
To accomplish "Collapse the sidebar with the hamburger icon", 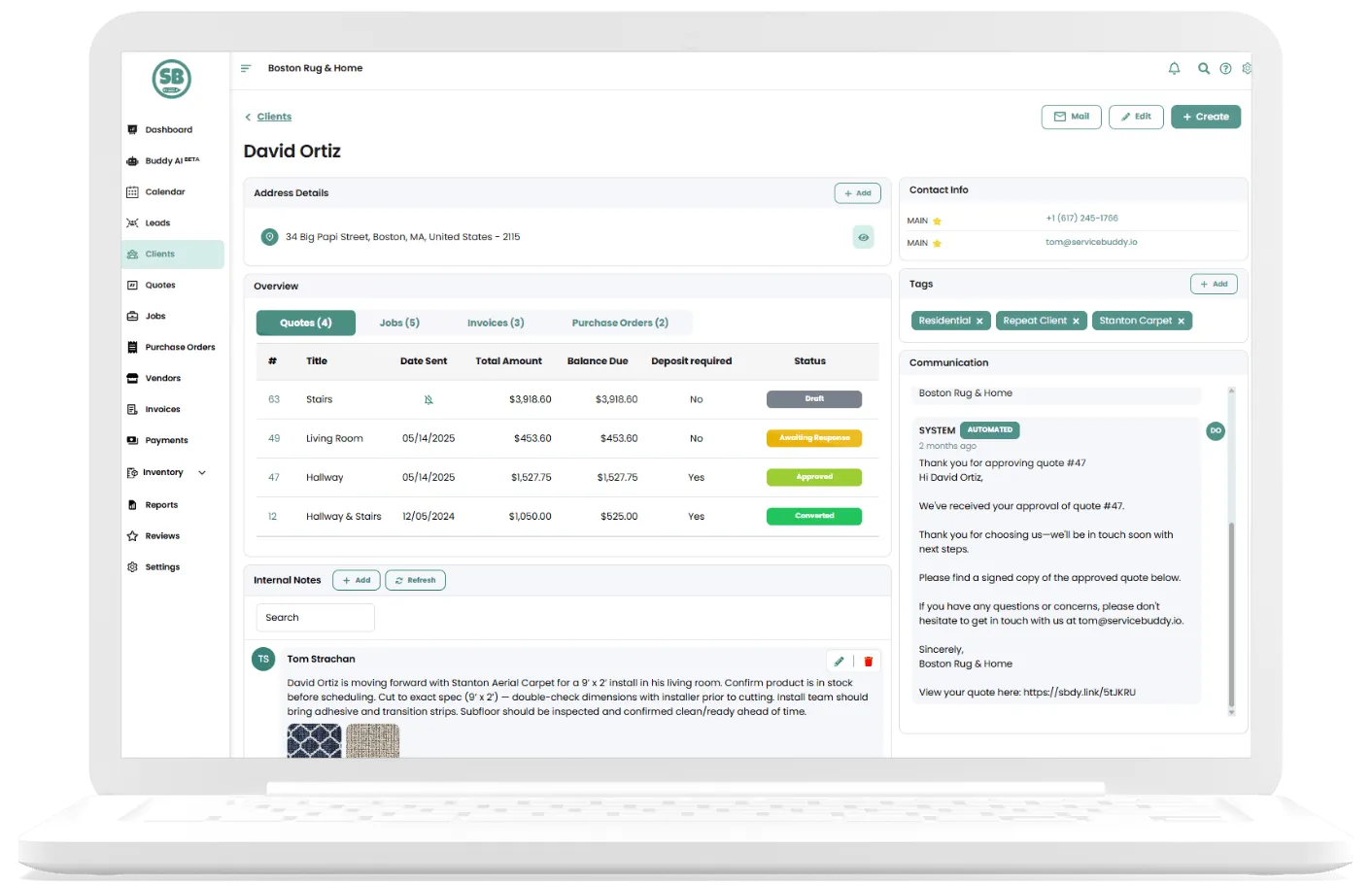I will click(245, 68).
